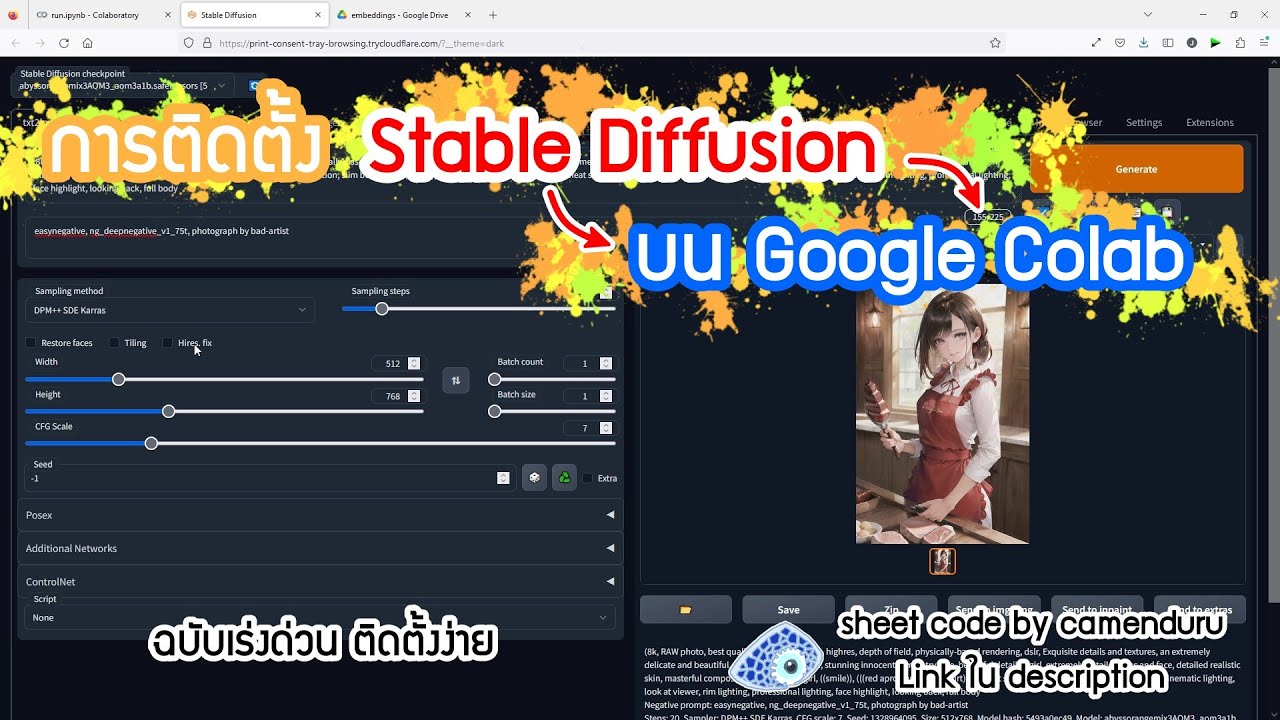Click the browser Forward arrow
This screenshot has height=720, width=1280.
[40, 43]
